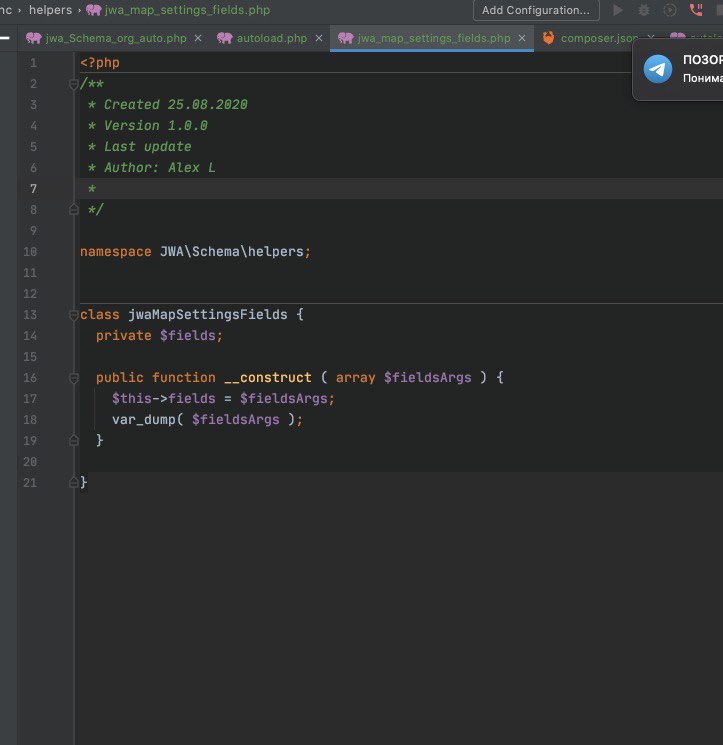Click the Run with Coverage icon

click(x=669, y=10)
